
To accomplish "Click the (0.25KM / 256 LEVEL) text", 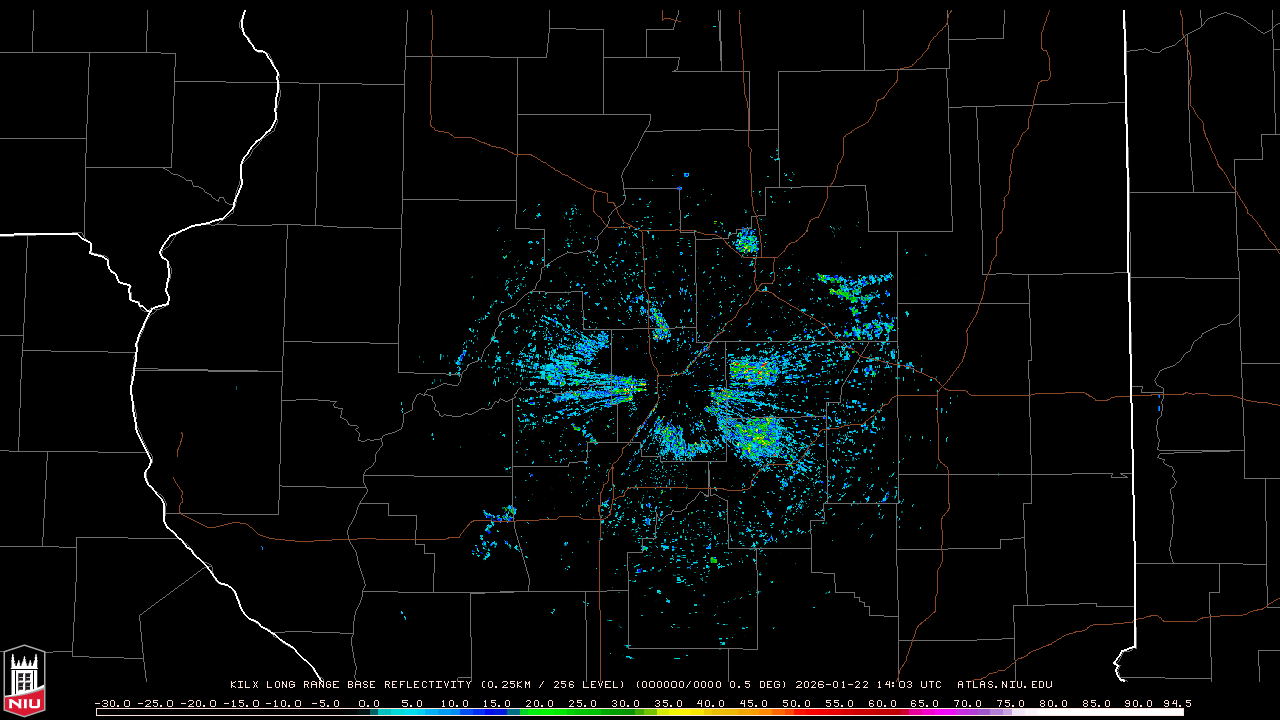I will [x=553, y=684].
